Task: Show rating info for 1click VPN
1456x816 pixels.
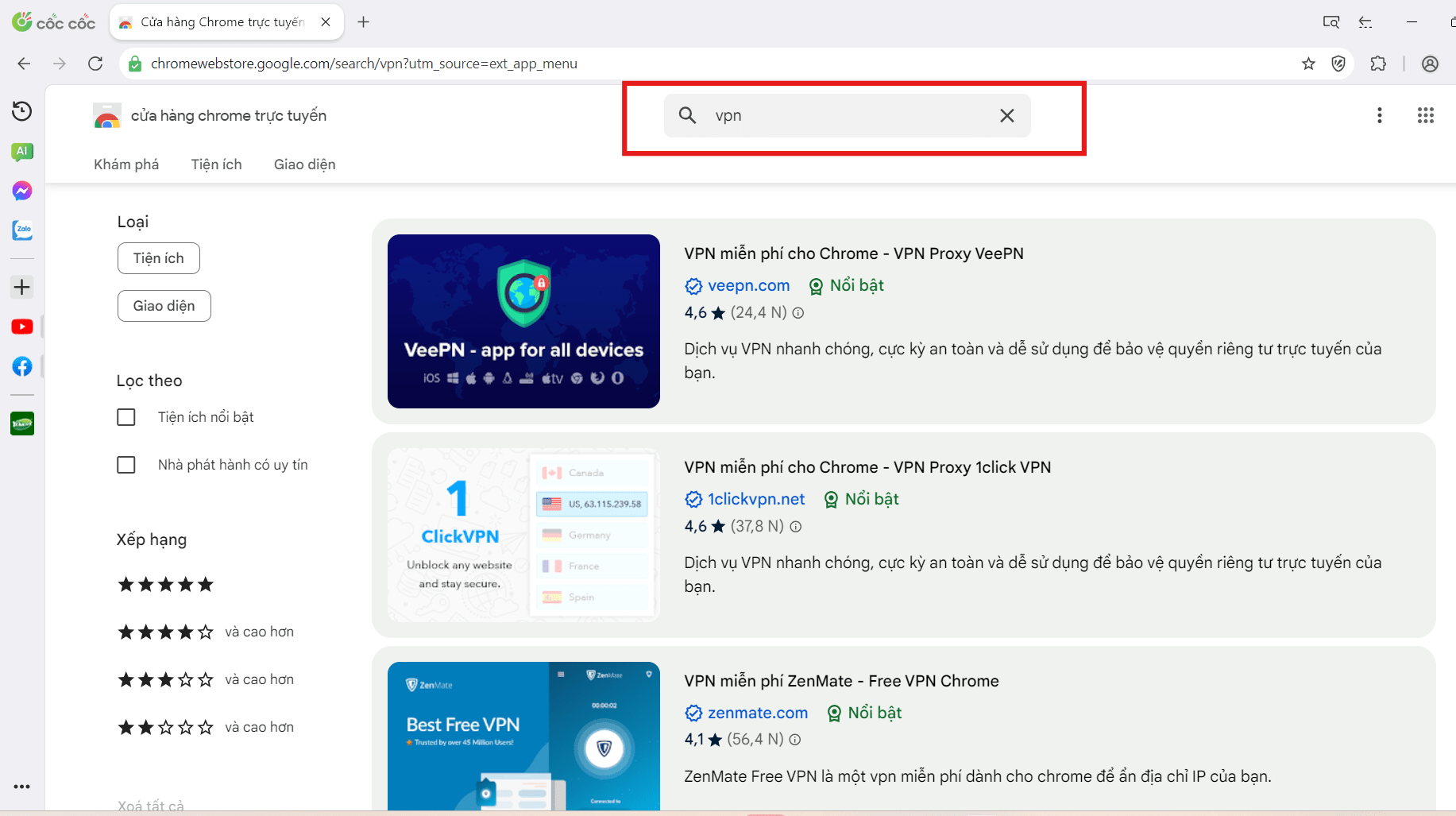Action: pyautogui.click(x=796, y=527)
